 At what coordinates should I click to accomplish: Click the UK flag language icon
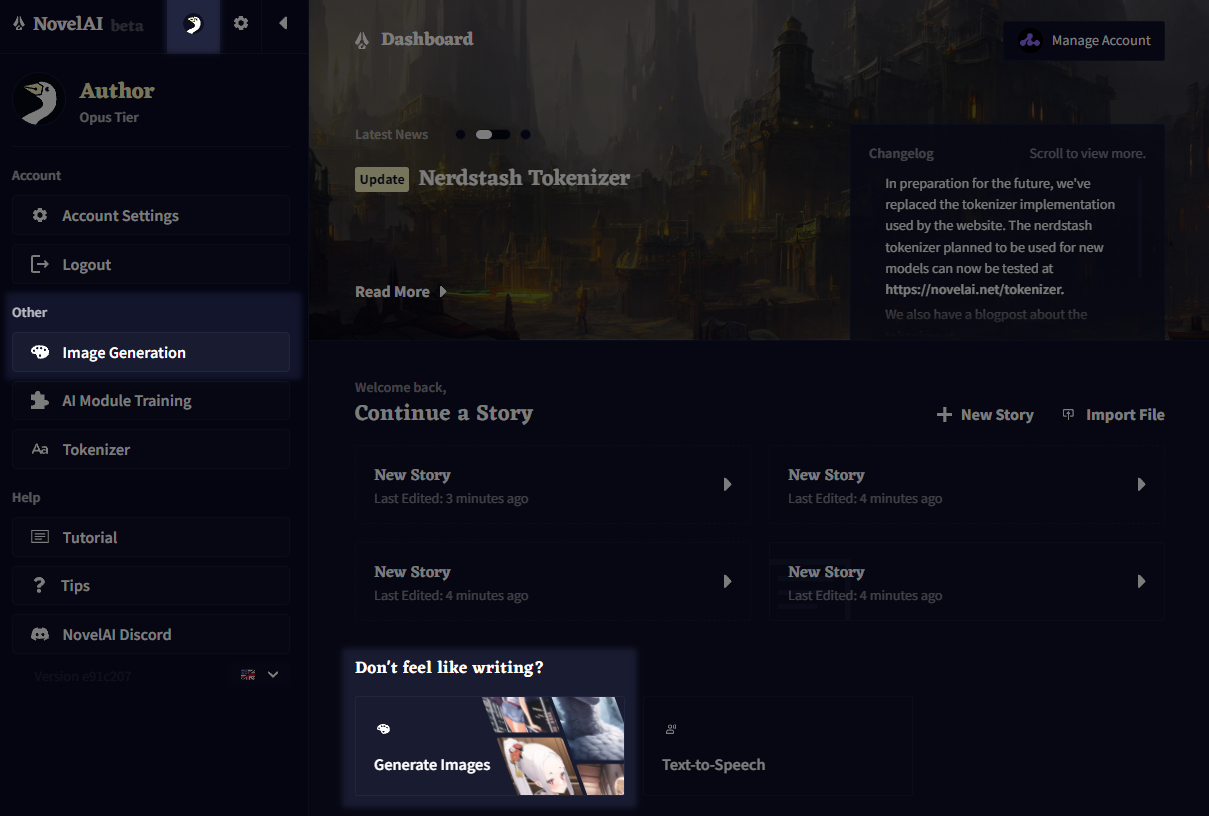coord(248,675)
